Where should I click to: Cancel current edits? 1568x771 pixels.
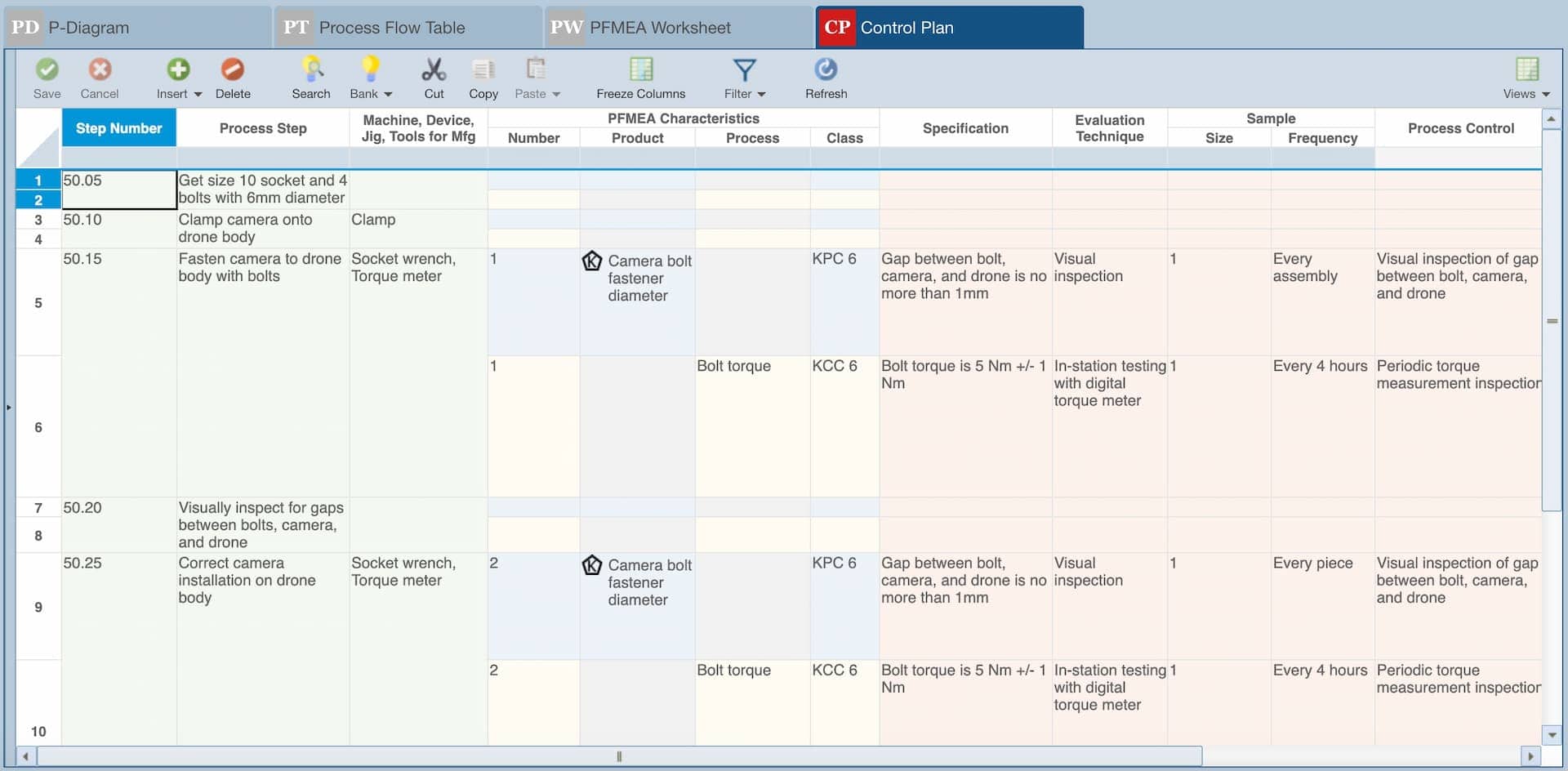coord(100,78)
